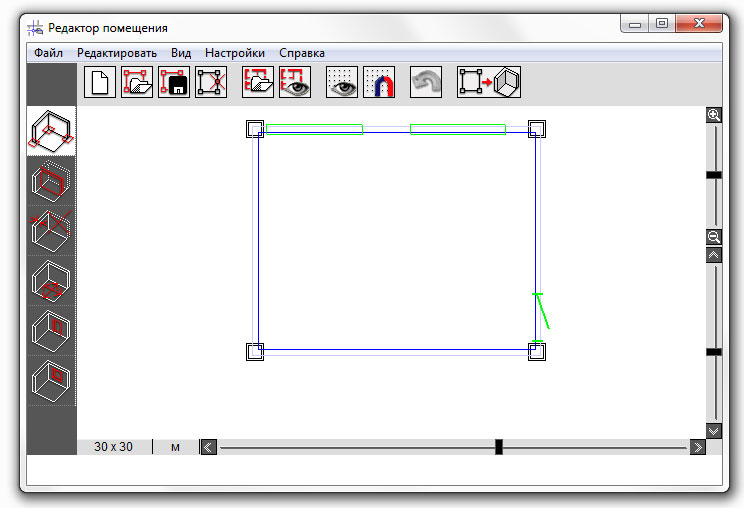Open the Вид menu
This screenshot has width=744, height=508.
tap(181, 53)
